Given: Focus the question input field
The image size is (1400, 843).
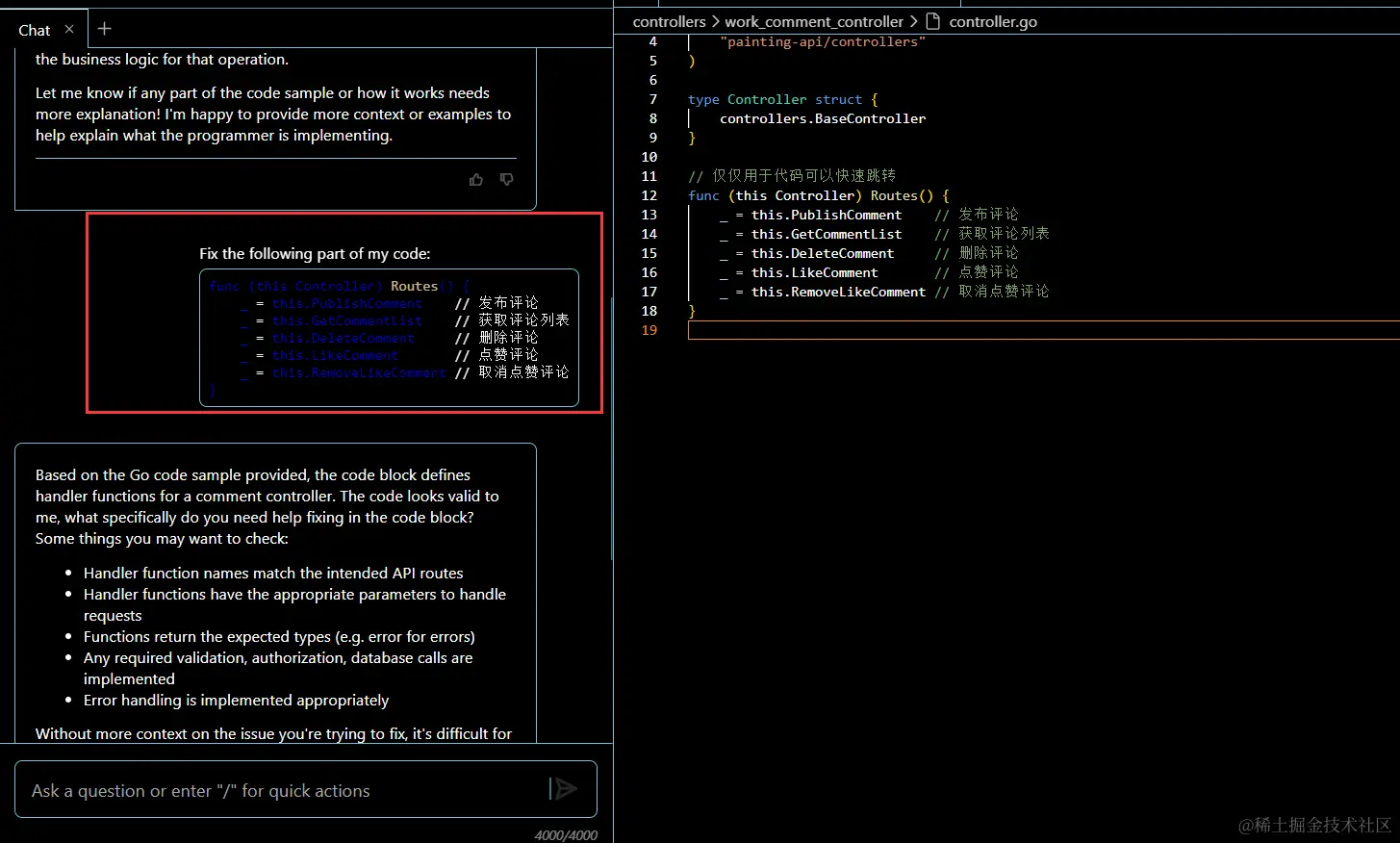Looking at the screenshot, I should point(306,789).
